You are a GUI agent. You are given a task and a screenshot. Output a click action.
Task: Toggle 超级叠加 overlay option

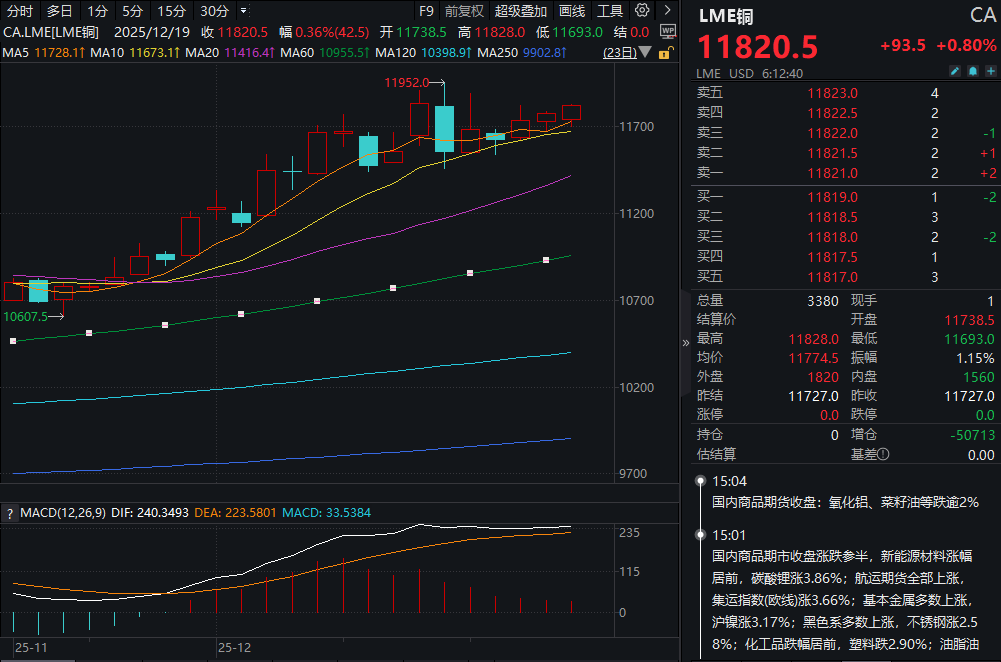(x=521, y=11)
